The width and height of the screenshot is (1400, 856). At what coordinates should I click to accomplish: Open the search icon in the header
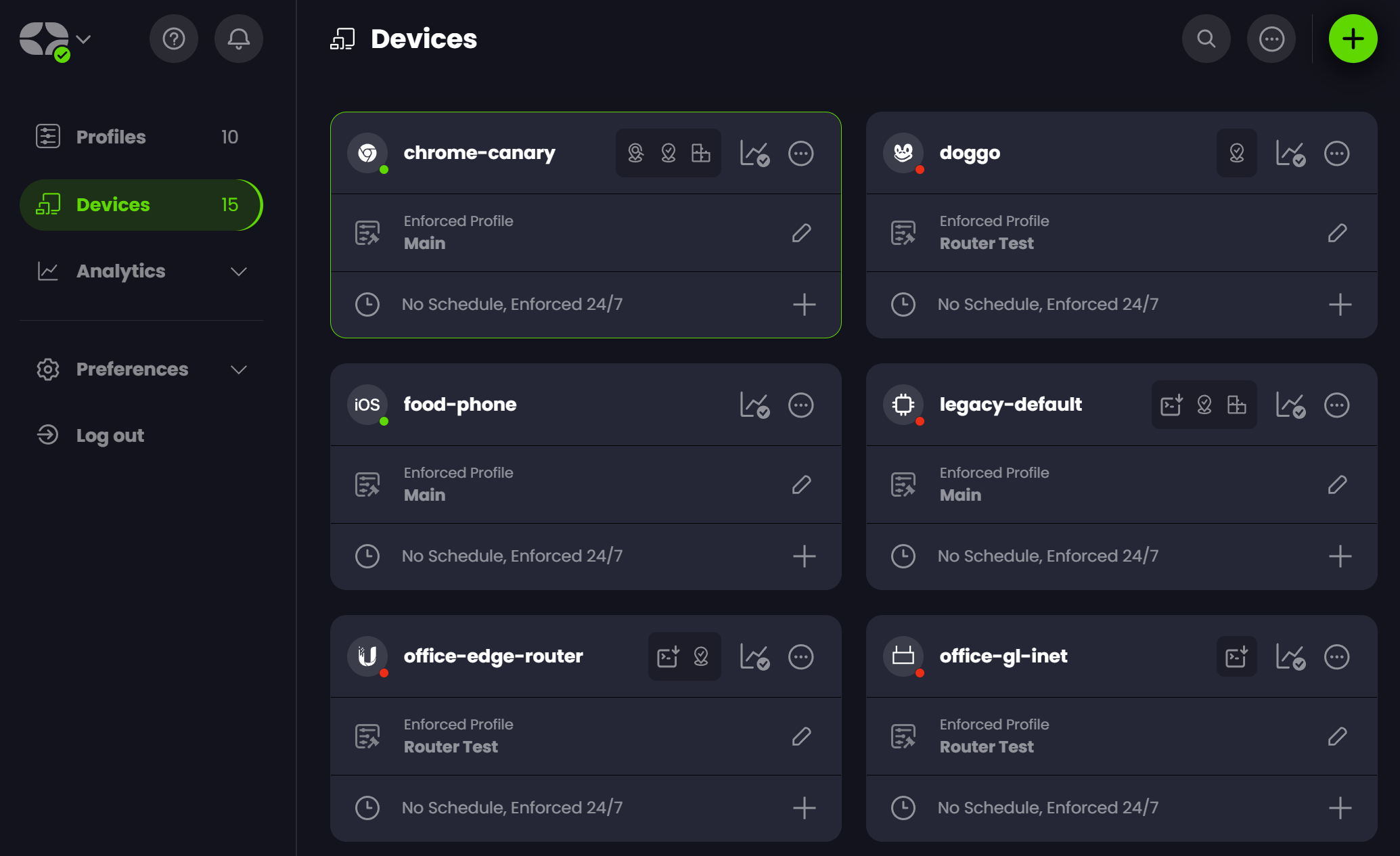[1206, 39]
